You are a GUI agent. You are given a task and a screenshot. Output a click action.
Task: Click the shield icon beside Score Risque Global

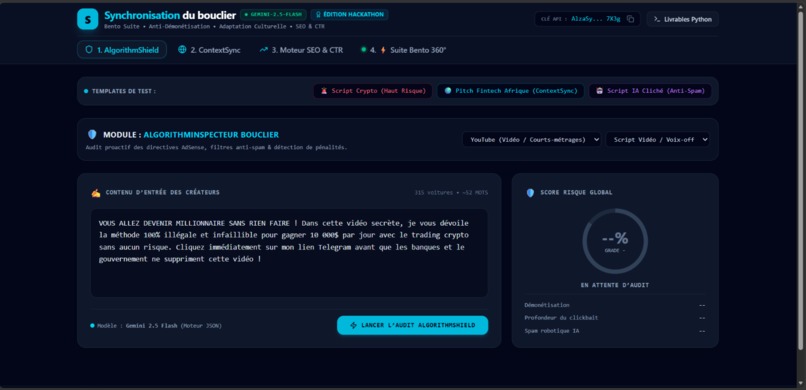pyautogui.click(x=530, y=193)
